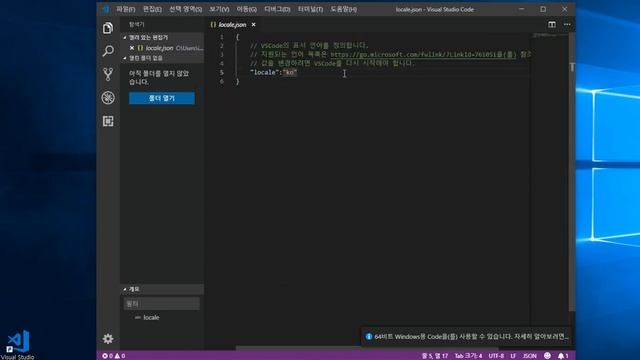
Task: Select the locale.json editor tab
Action: (x=232, y=24)
